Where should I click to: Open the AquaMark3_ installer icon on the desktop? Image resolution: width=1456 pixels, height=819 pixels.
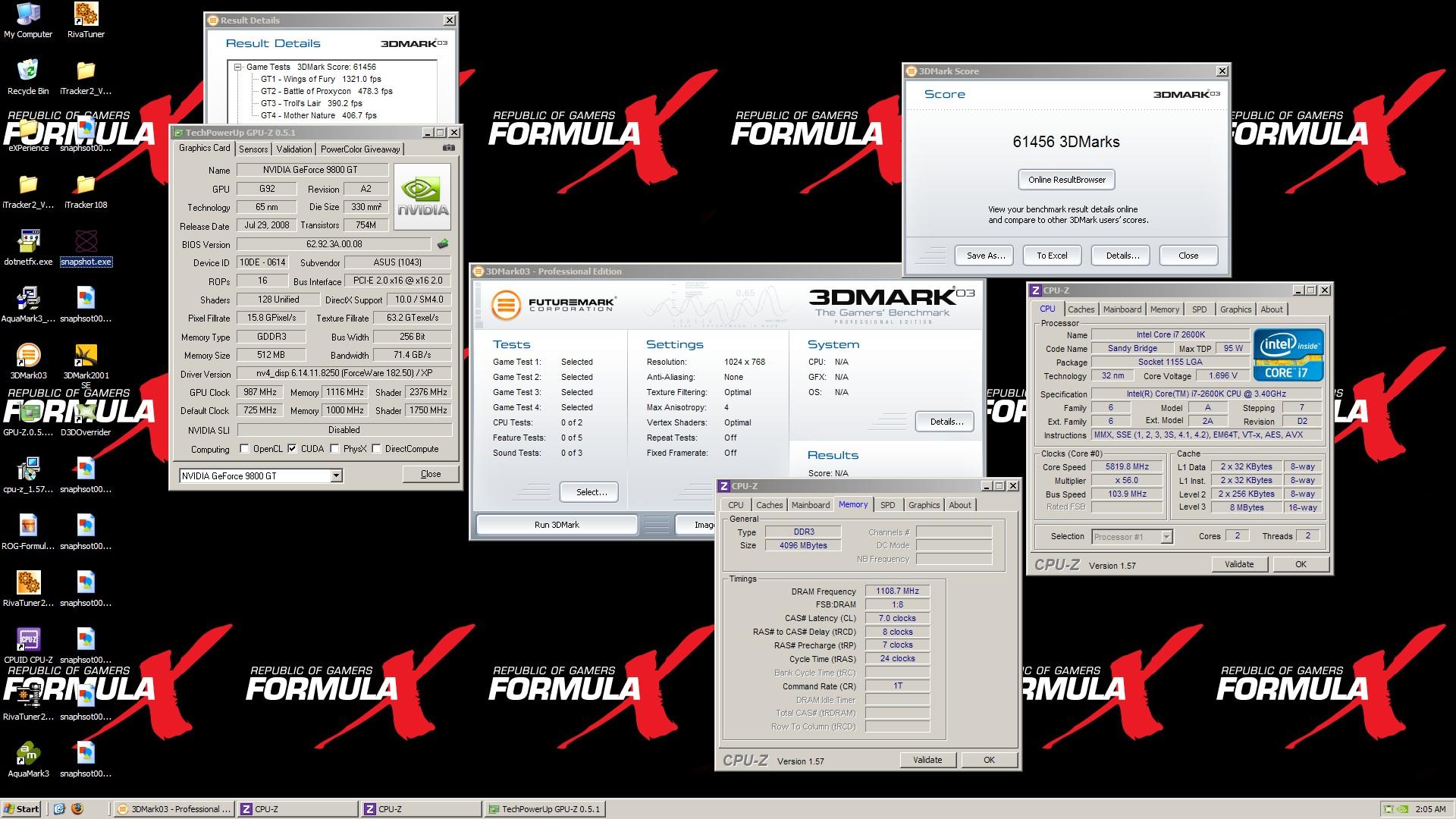(28, 305)
